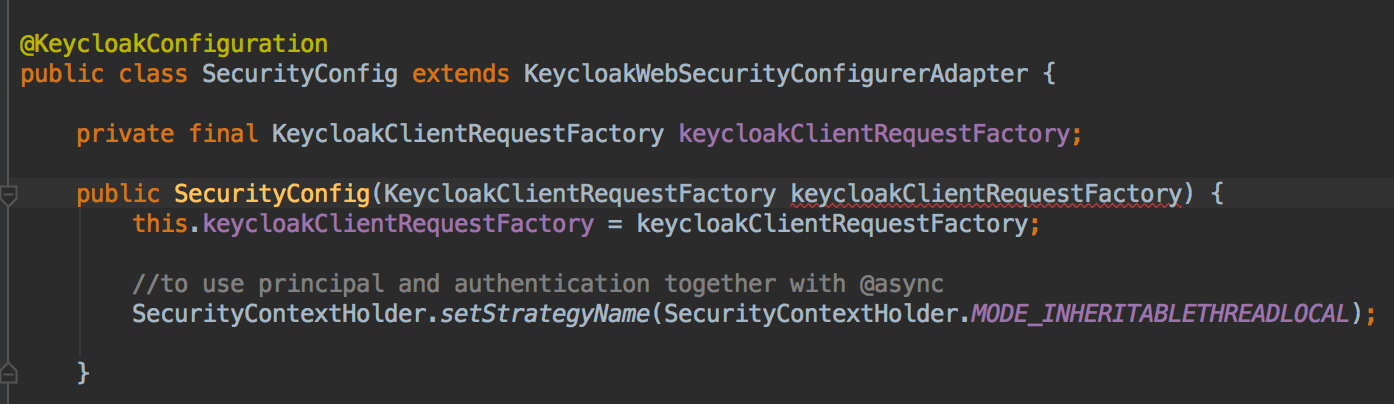Click the private keyword of the field declaration
The height and width of the screenshot is (404, 1394).
[x=126, y=134]
